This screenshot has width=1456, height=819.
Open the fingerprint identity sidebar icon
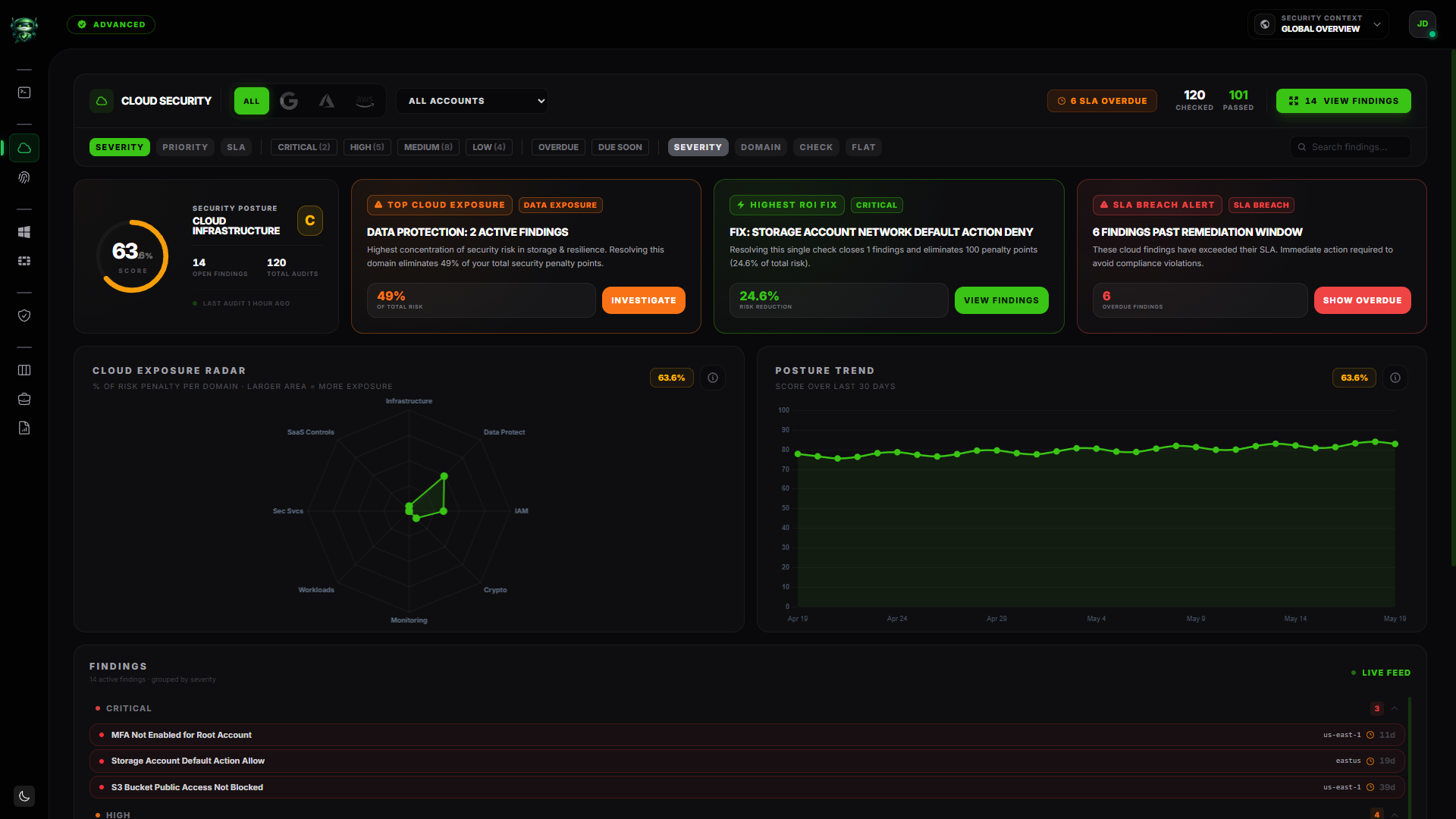(24, 177)
